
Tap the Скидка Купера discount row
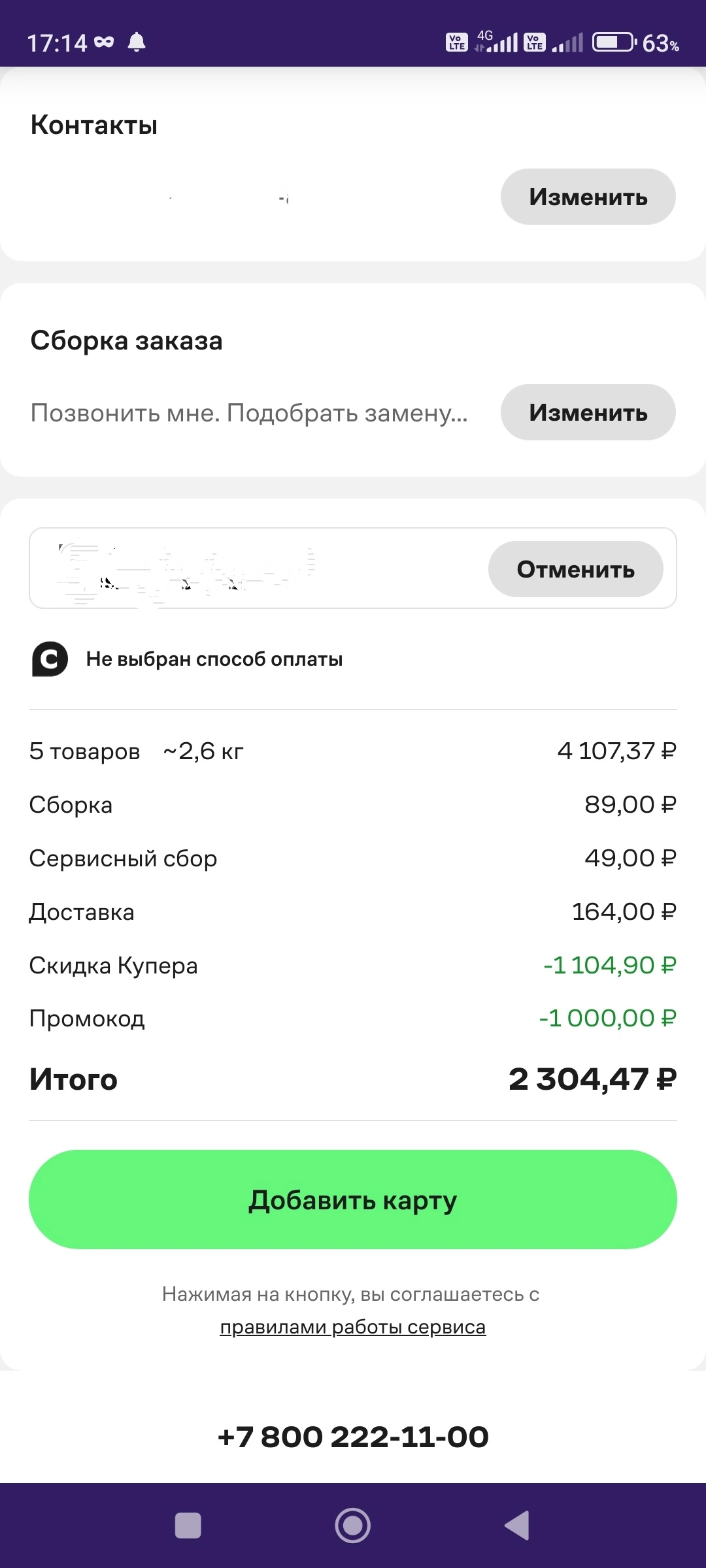coord(353,965)
